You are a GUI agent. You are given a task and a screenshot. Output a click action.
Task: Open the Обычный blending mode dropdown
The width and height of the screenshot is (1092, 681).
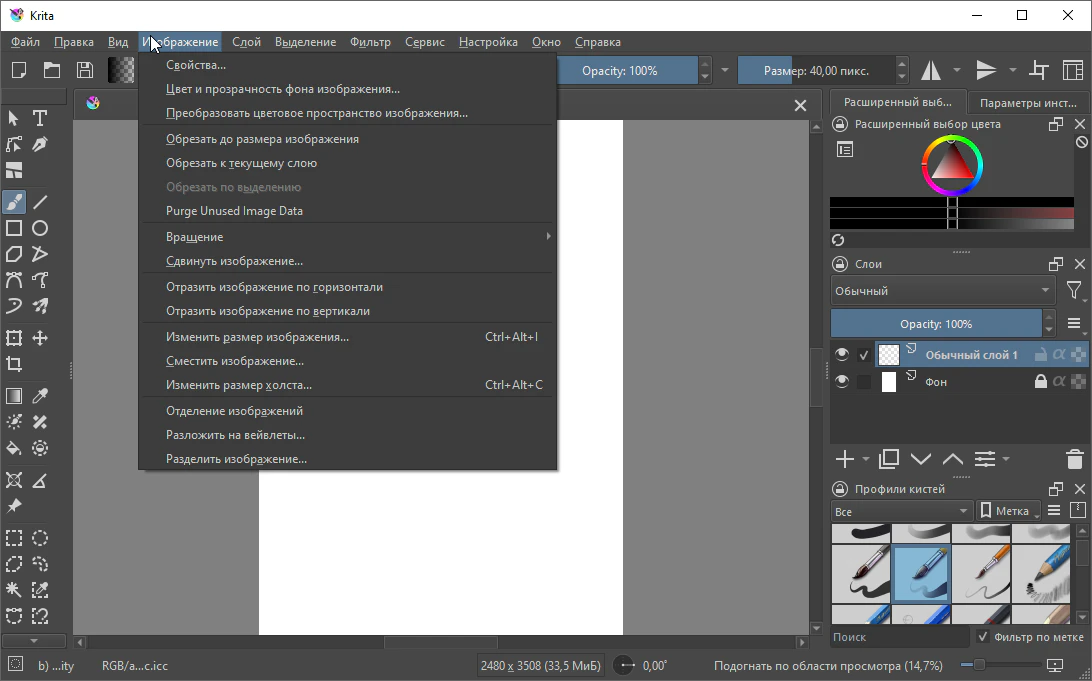click(x=942, y=291)
